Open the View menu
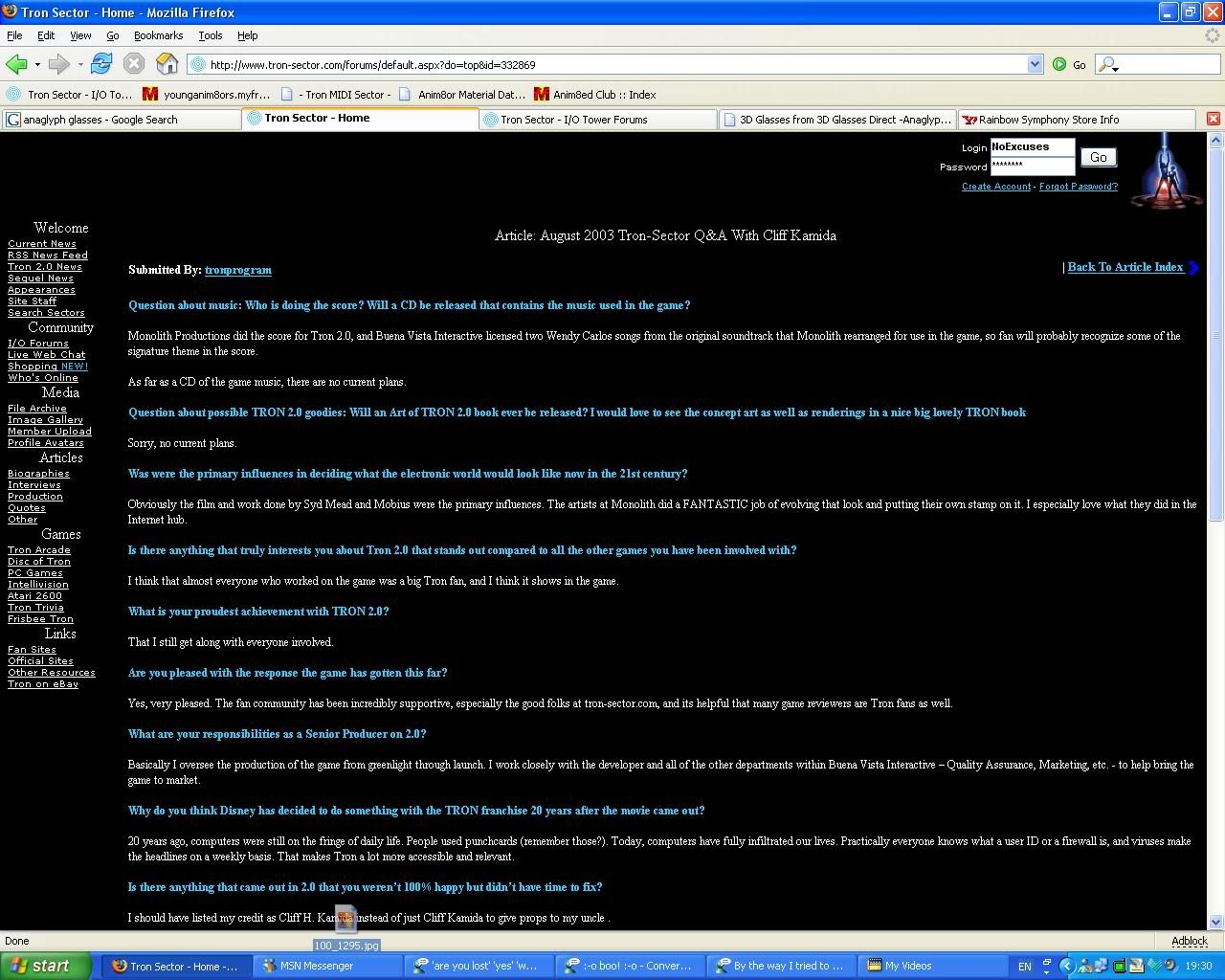 point(80,35)
